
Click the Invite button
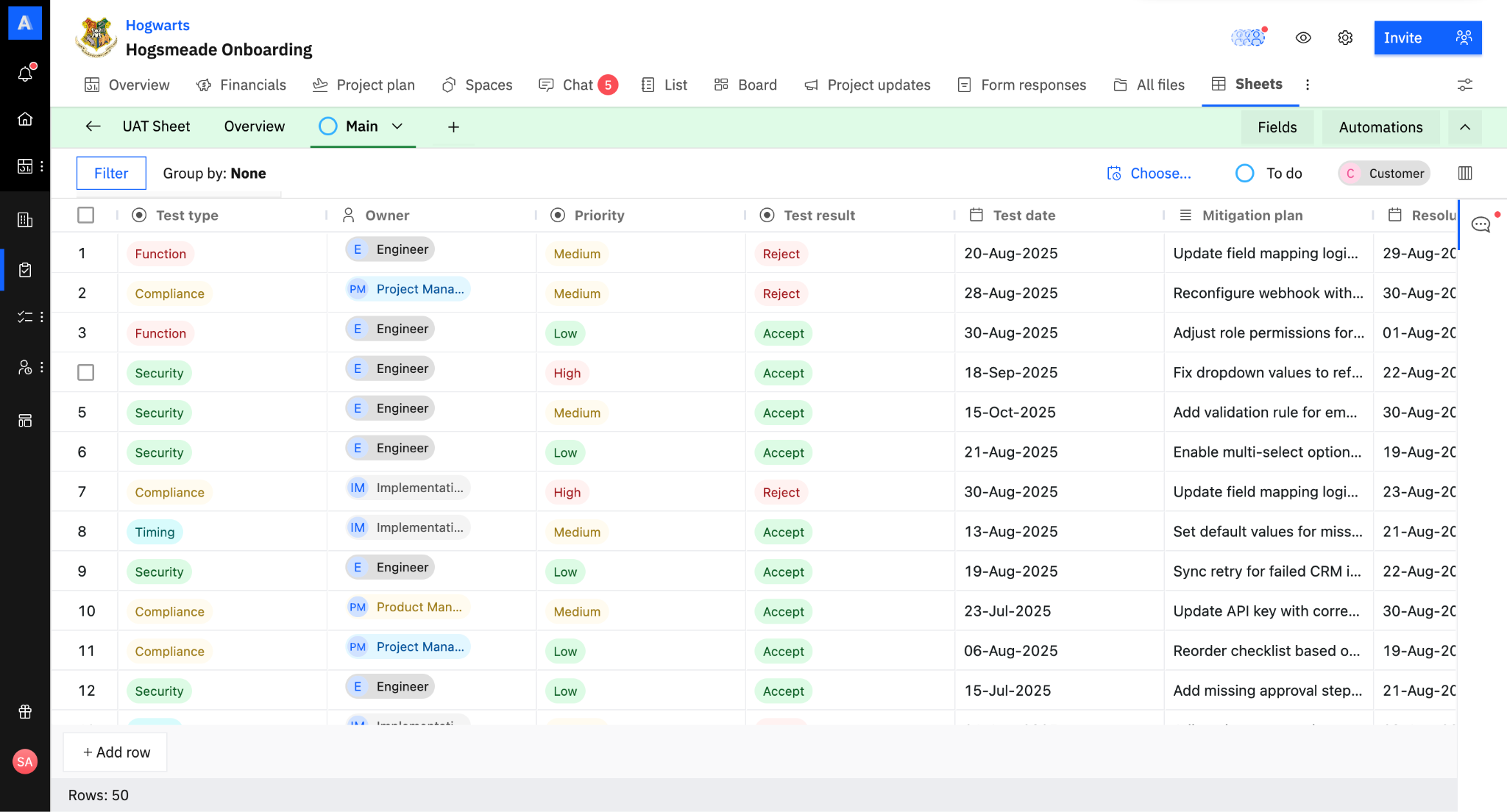1427,38
